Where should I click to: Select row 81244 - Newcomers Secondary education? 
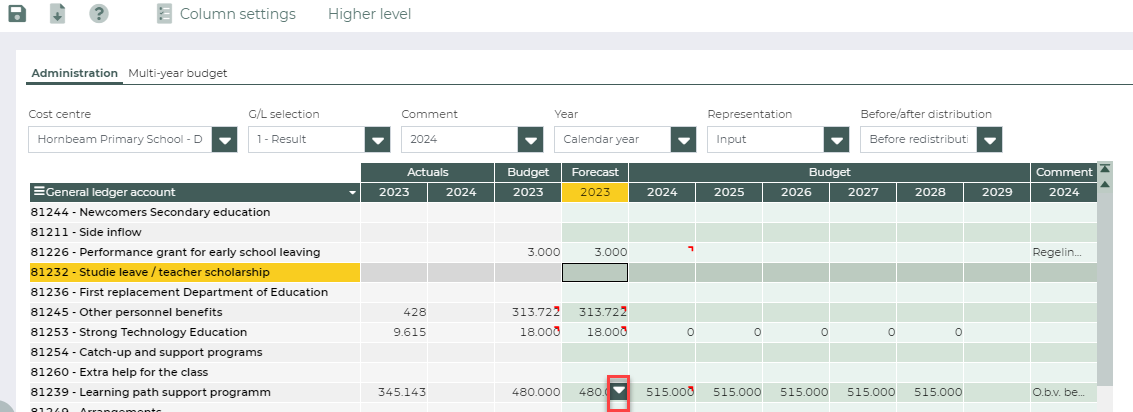coord(195,212)
